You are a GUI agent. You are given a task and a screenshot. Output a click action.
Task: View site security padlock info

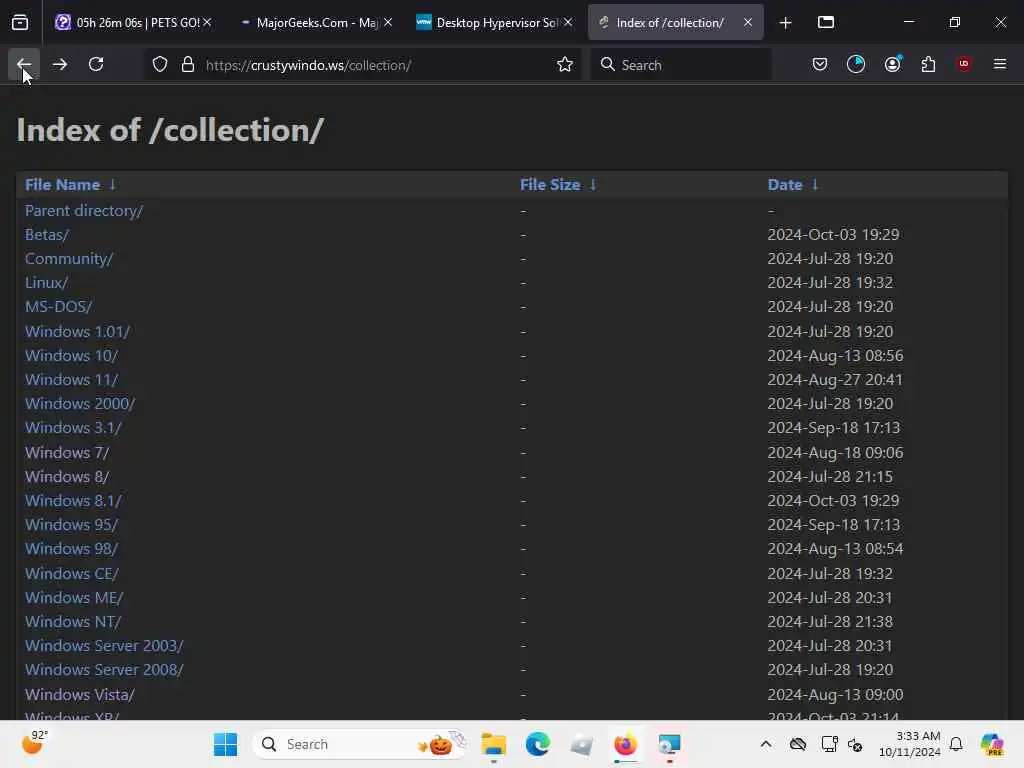(187, 65)
